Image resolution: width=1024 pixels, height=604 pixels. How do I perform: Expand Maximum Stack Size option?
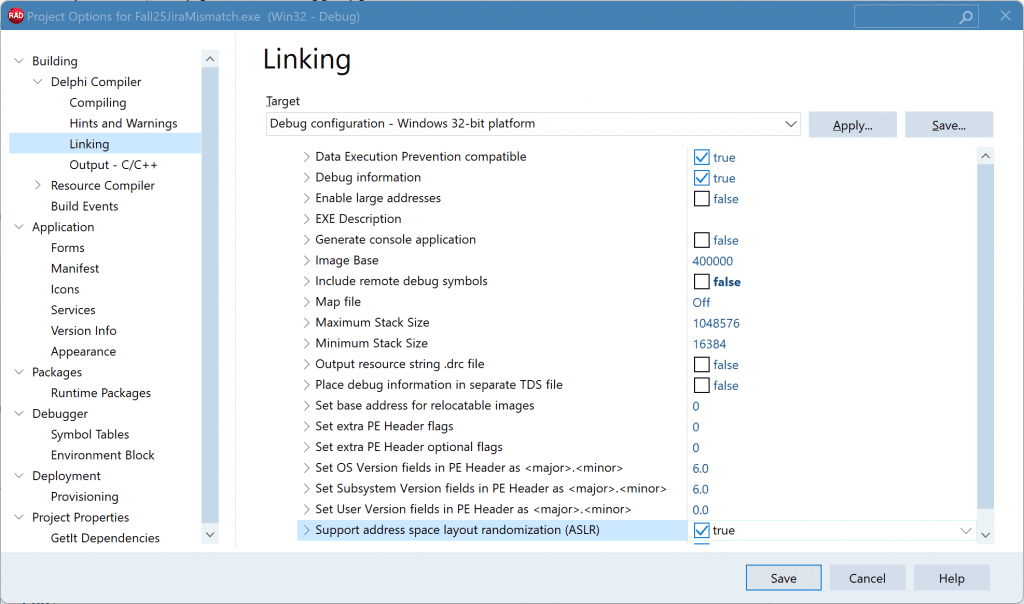coord(306,323)
